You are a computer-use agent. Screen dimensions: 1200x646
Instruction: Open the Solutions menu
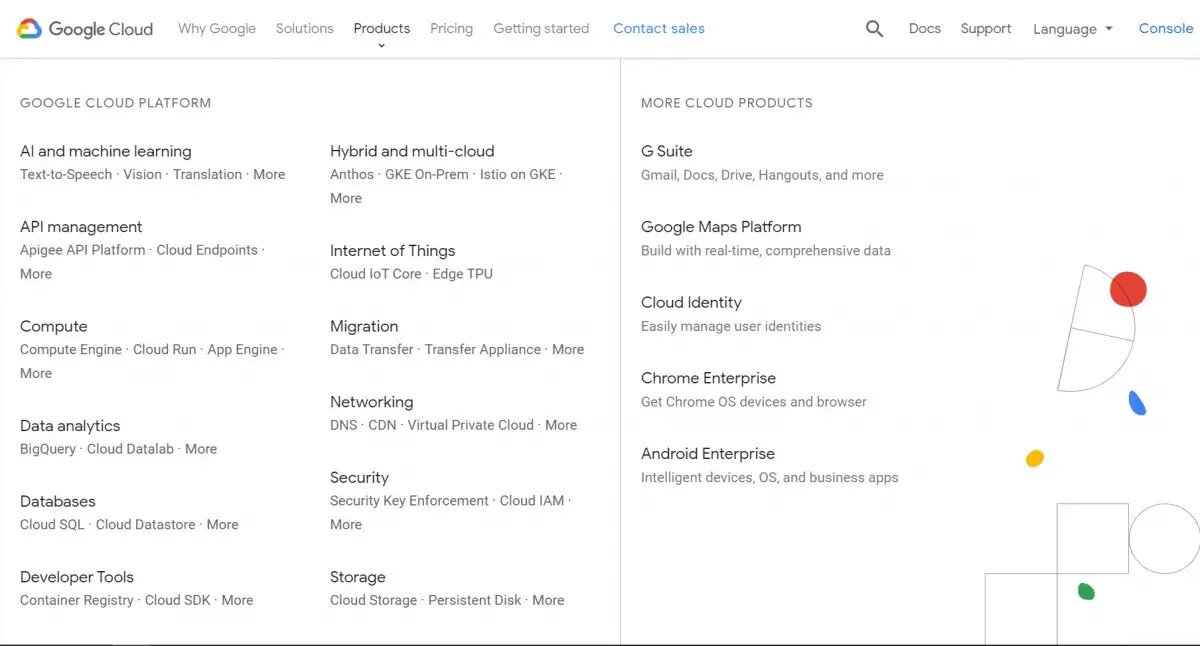click(x=304, y=28)
